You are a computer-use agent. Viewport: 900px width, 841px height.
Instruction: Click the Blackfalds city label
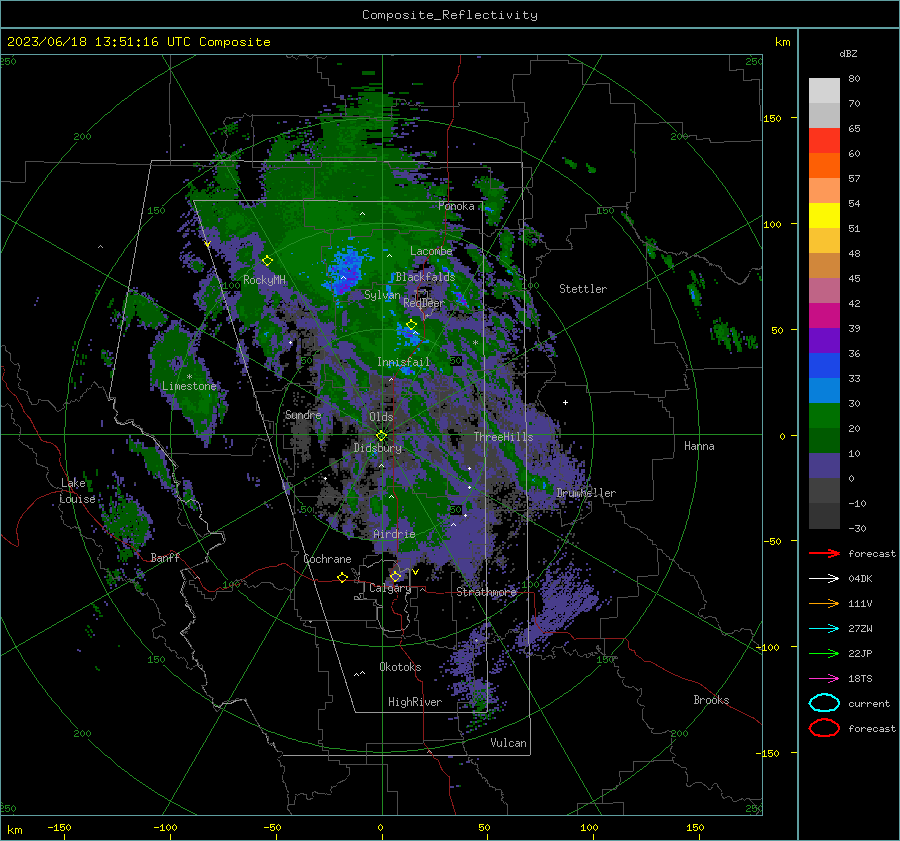click(425, 277)
